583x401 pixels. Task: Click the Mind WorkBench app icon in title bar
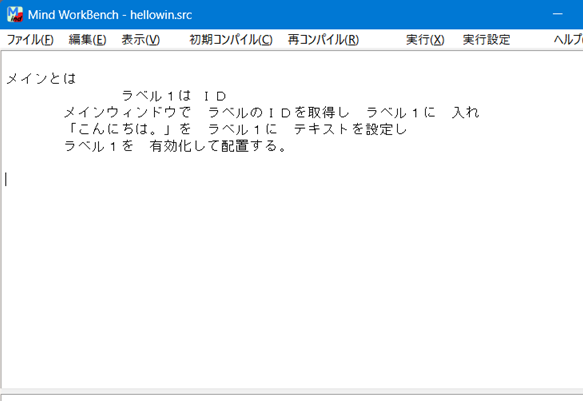point(15,14)
